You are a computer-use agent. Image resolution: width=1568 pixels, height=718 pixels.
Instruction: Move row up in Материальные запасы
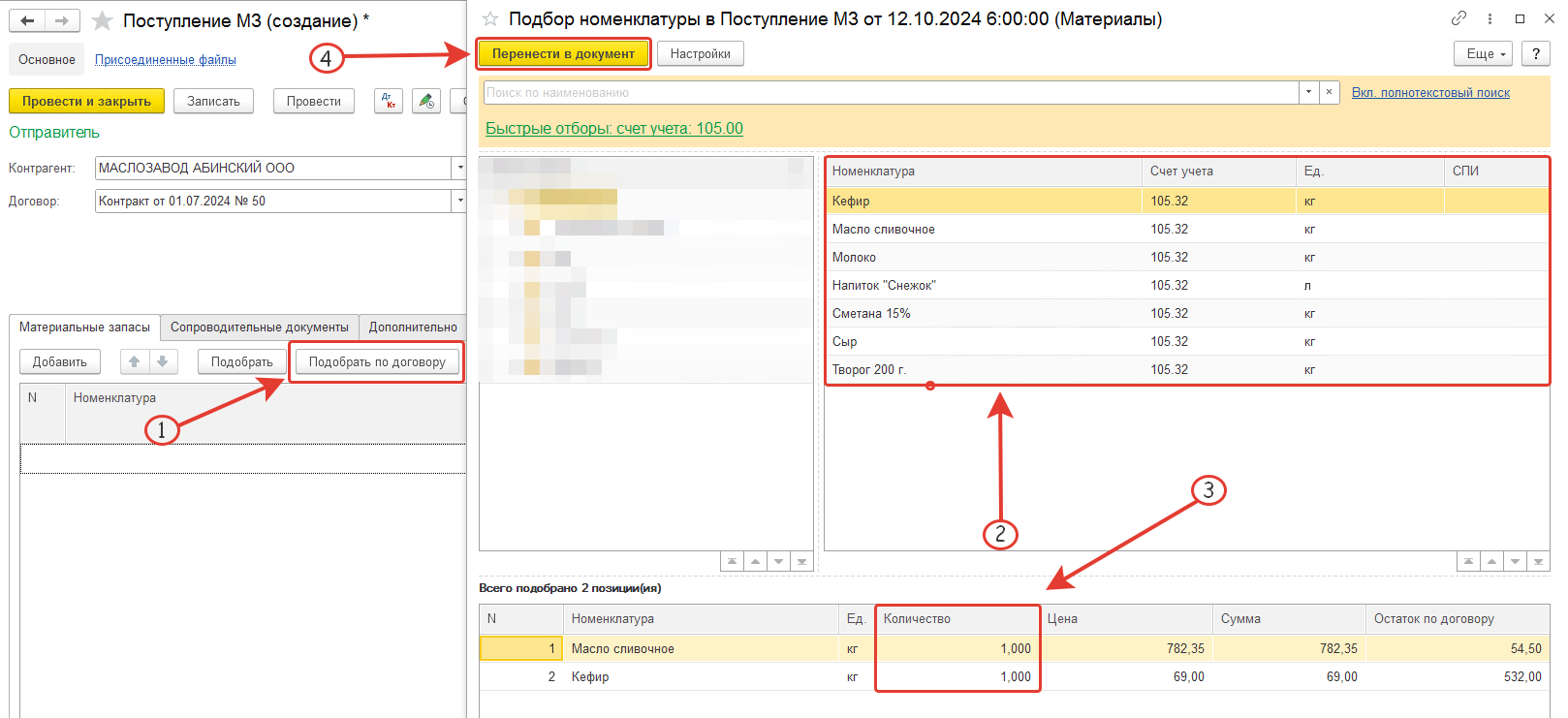(x=135, y=361)
